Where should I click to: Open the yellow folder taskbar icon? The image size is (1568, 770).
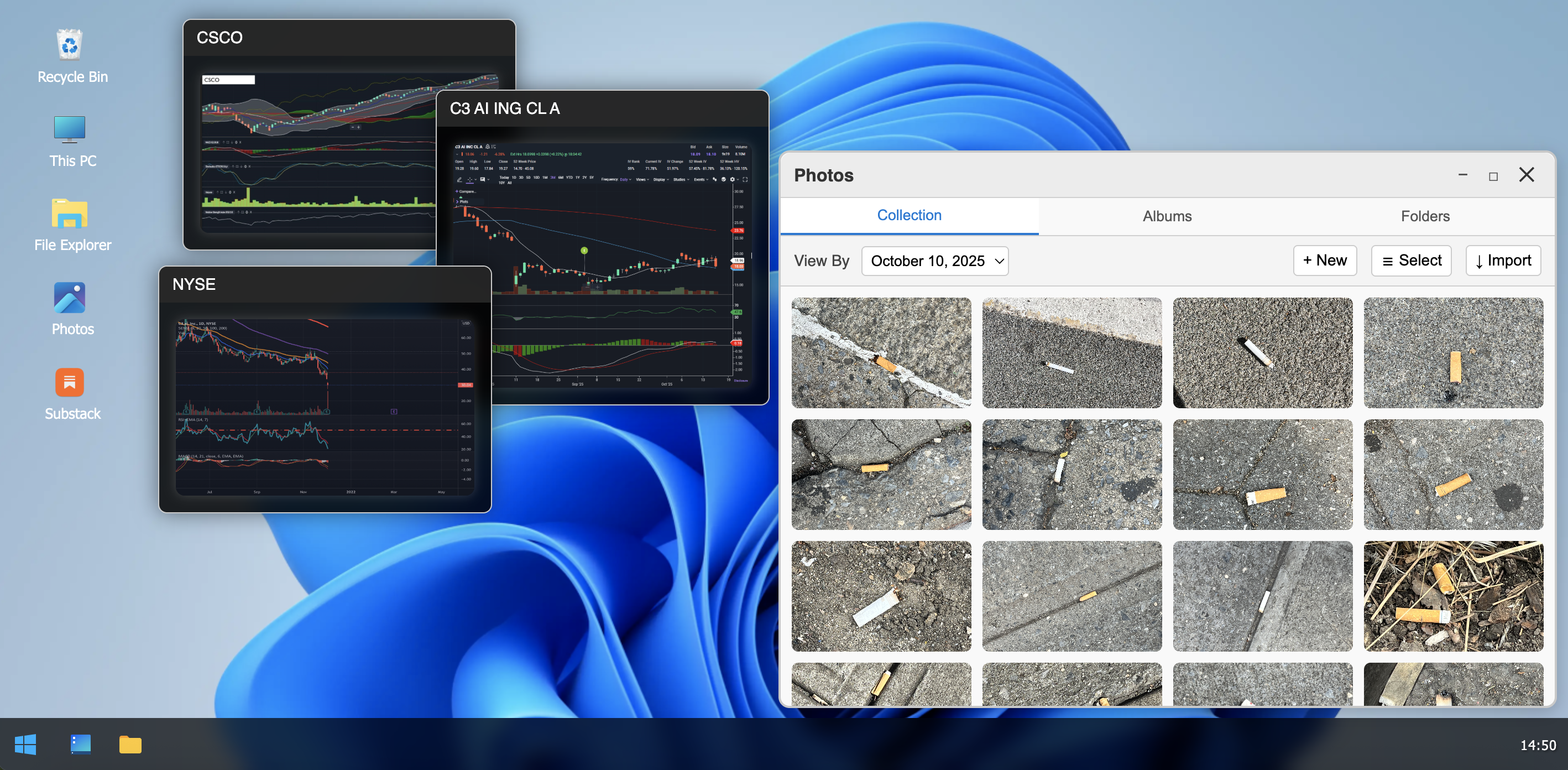coord(130,744)
